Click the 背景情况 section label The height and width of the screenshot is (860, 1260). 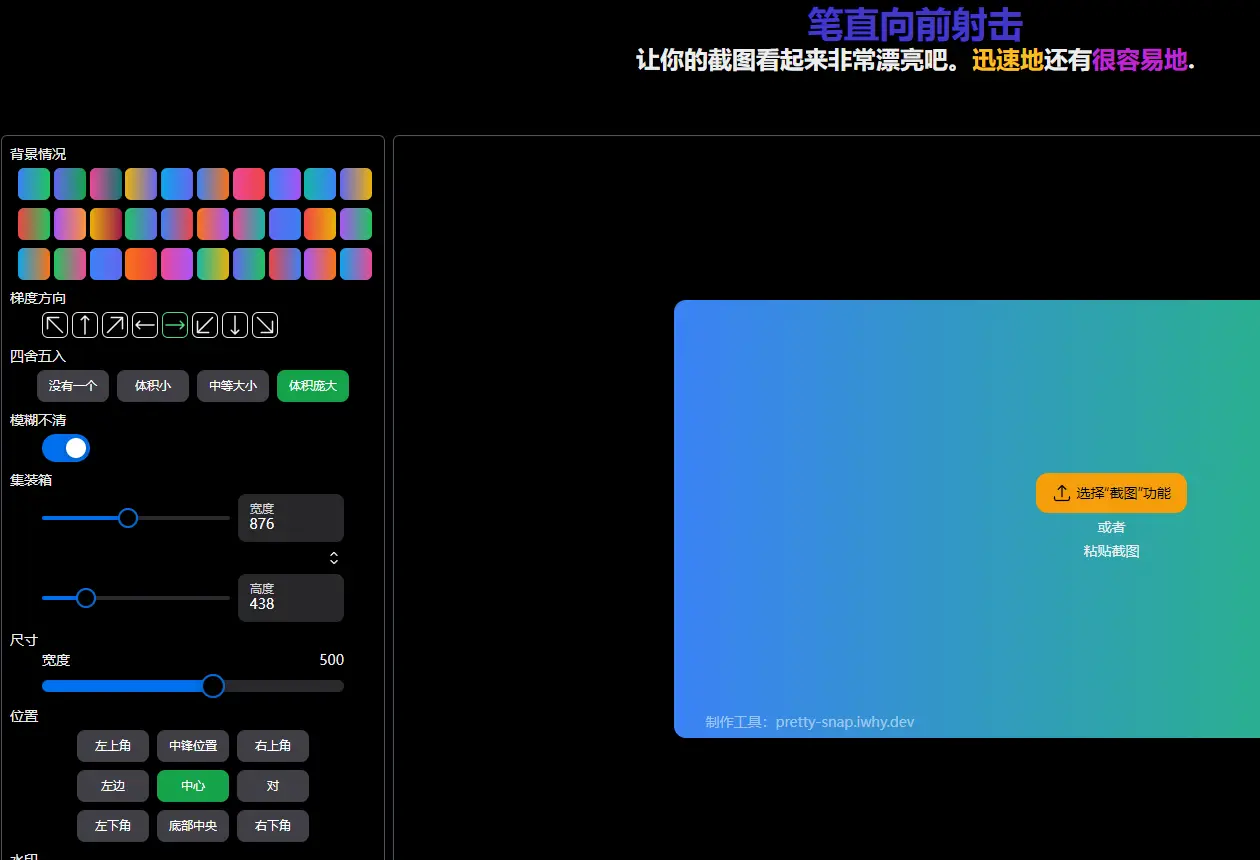click(x=38, y=154)
